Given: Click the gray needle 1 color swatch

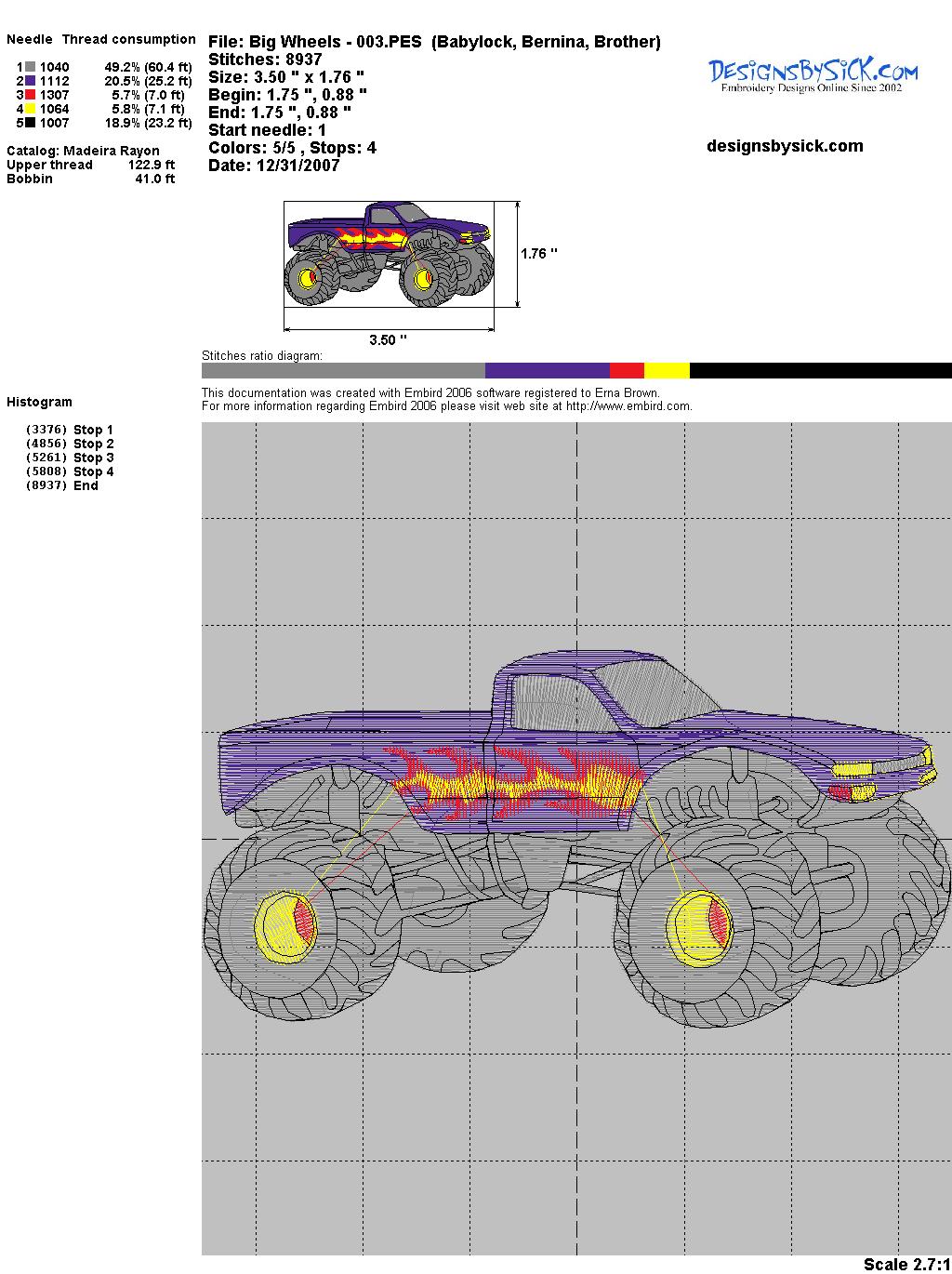Looking at the screenshot, I should coord(31,67).
